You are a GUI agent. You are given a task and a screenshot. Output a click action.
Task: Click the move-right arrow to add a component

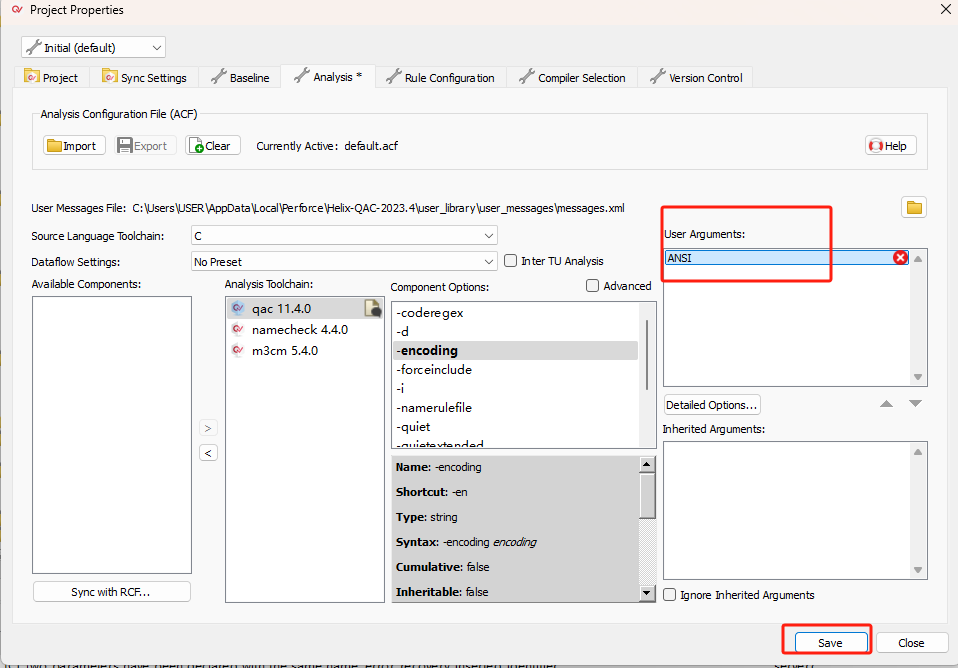coord(208,428)
